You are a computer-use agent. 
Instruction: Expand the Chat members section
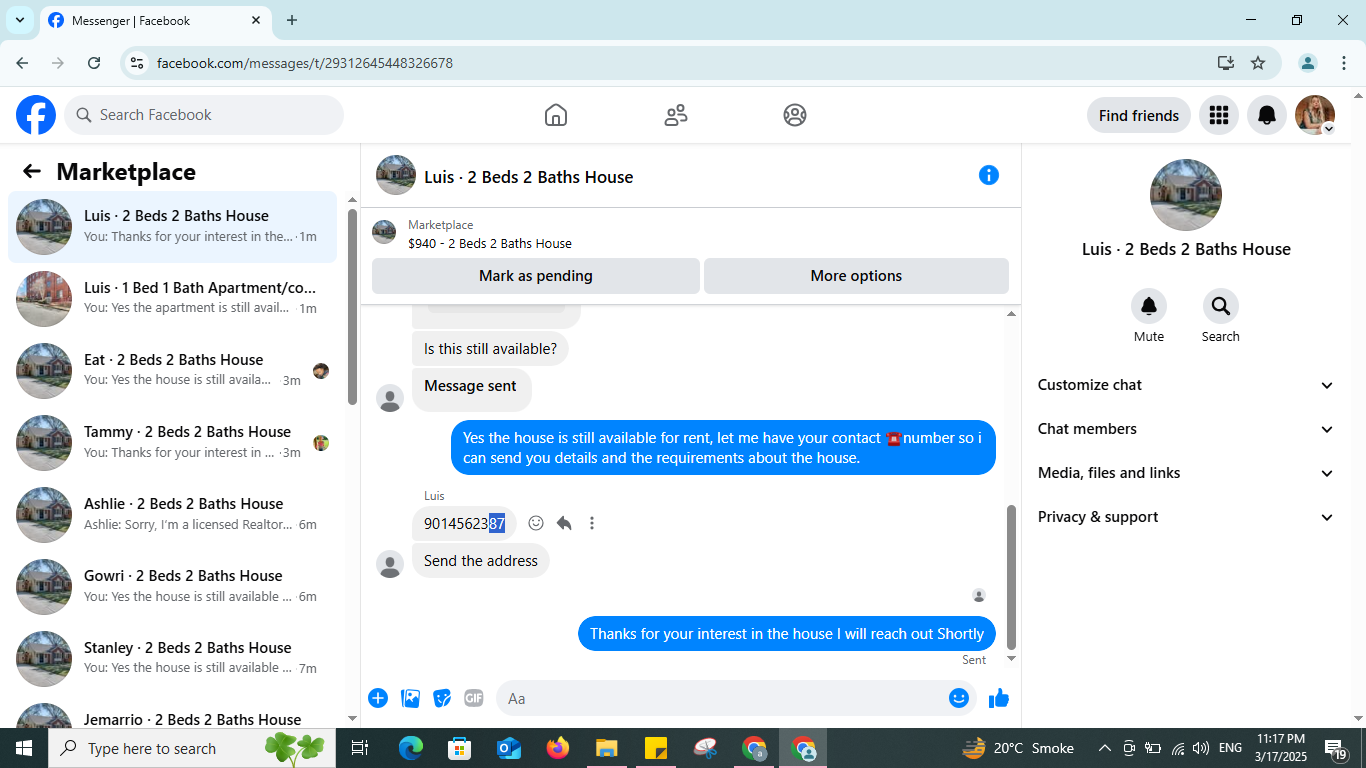(x=1186, y=429)
